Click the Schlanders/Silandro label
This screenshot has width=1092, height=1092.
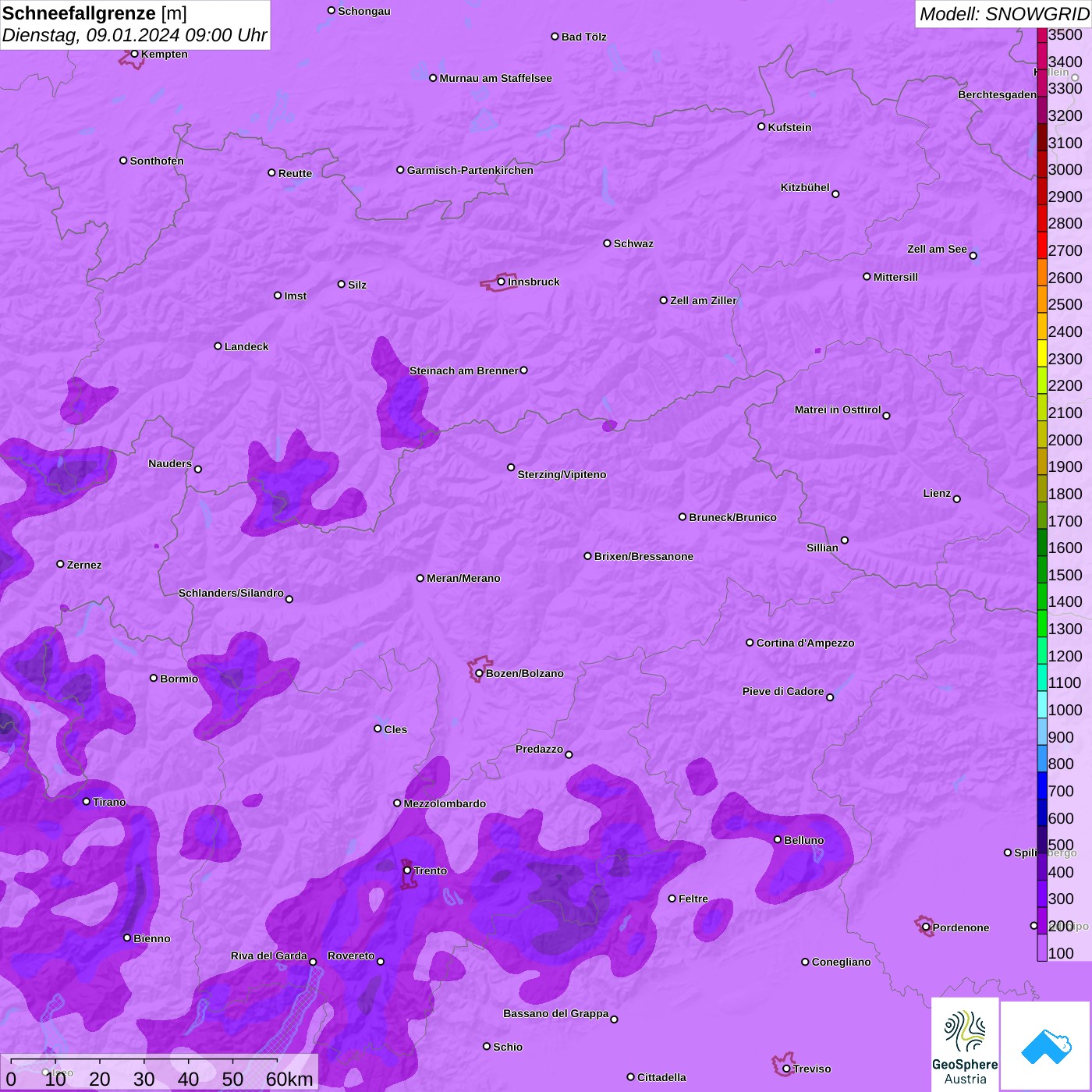pos(231,593)
